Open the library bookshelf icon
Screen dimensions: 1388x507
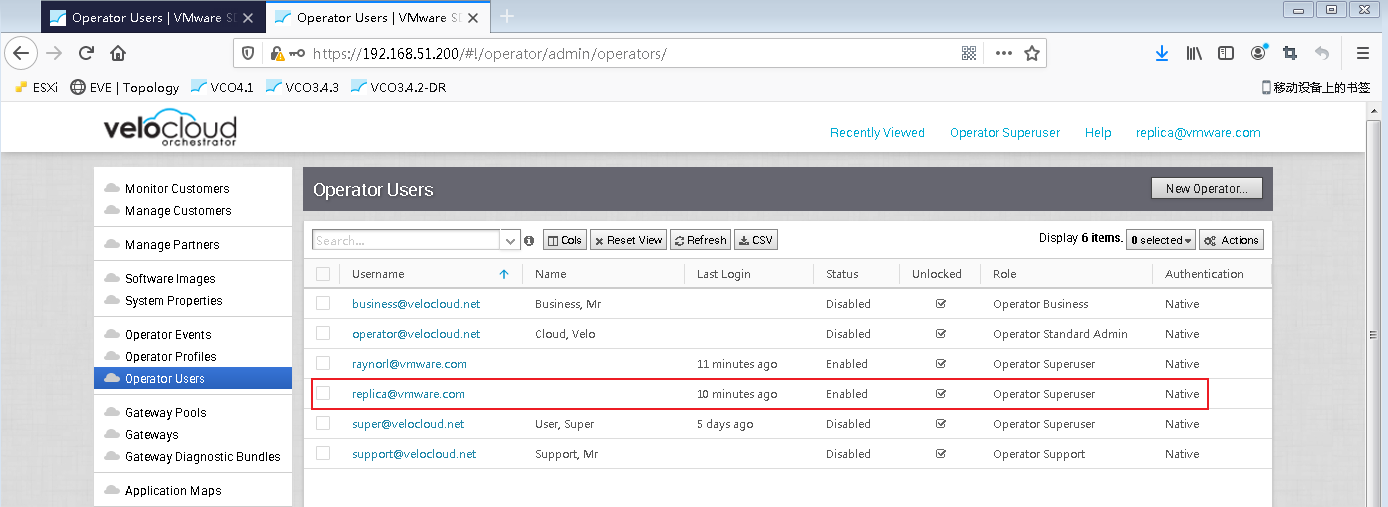1194,53
